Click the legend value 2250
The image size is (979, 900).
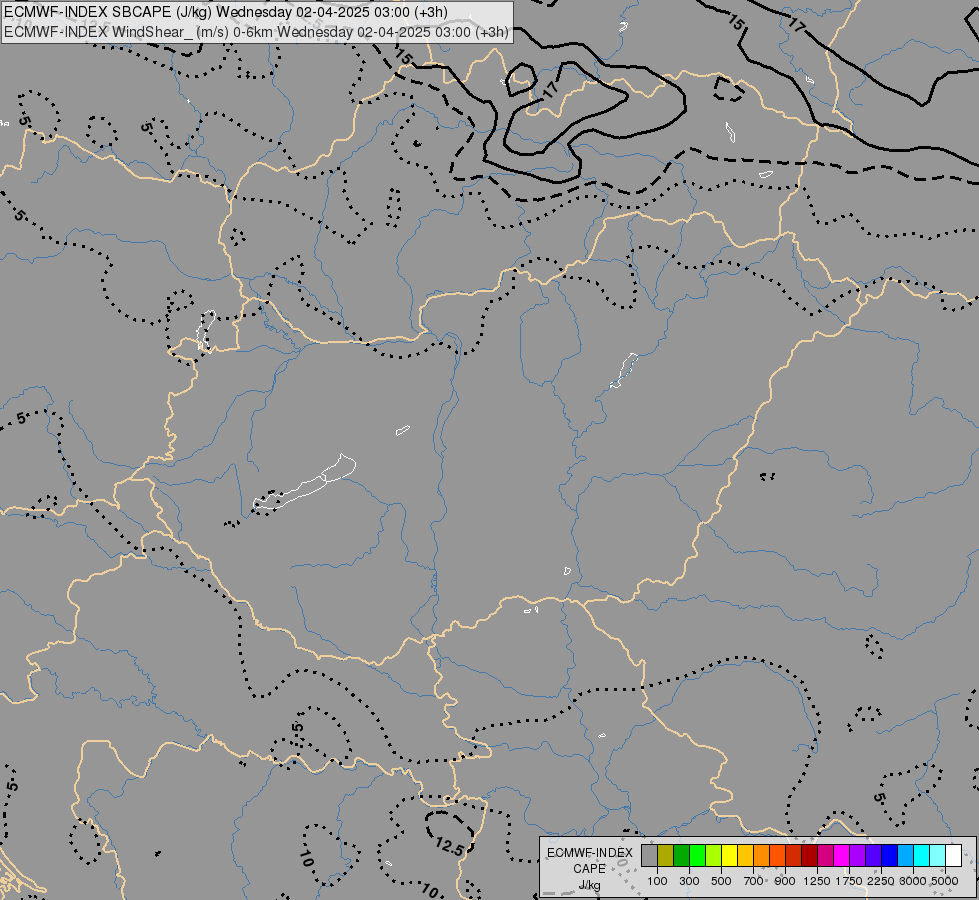click(881, 881)
